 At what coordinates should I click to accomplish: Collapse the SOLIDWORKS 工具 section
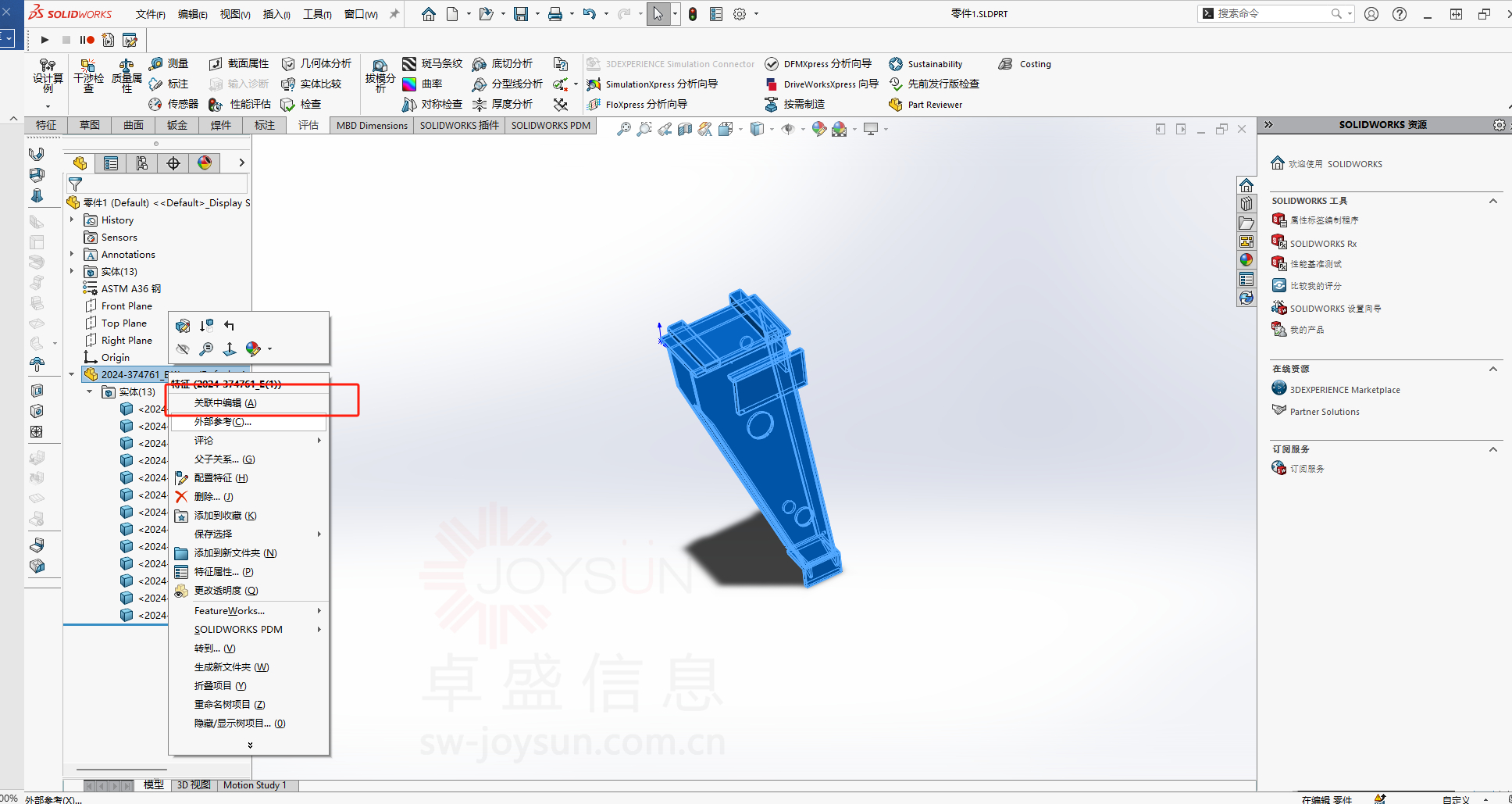click(x=1492, y=201)
